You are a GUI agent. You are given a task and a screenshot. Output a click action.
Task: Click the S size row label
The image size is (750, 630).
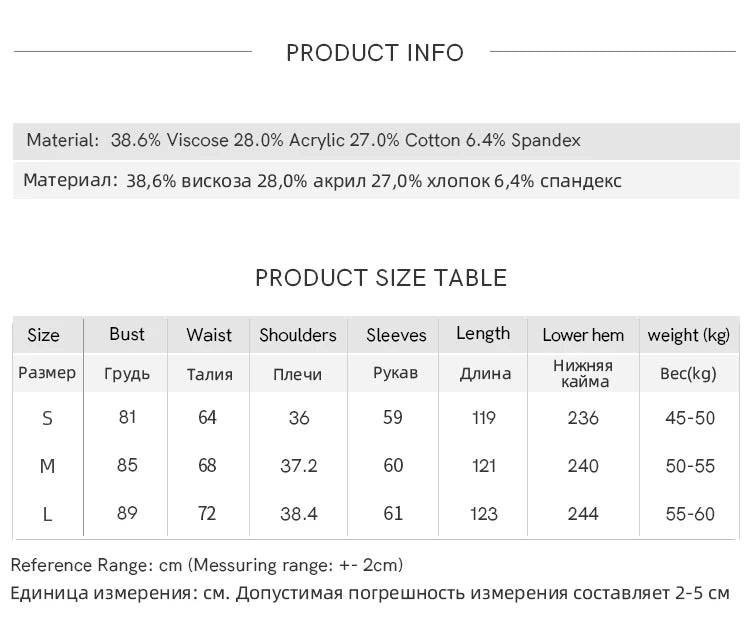pyautogui.click(x=47, y=419)
